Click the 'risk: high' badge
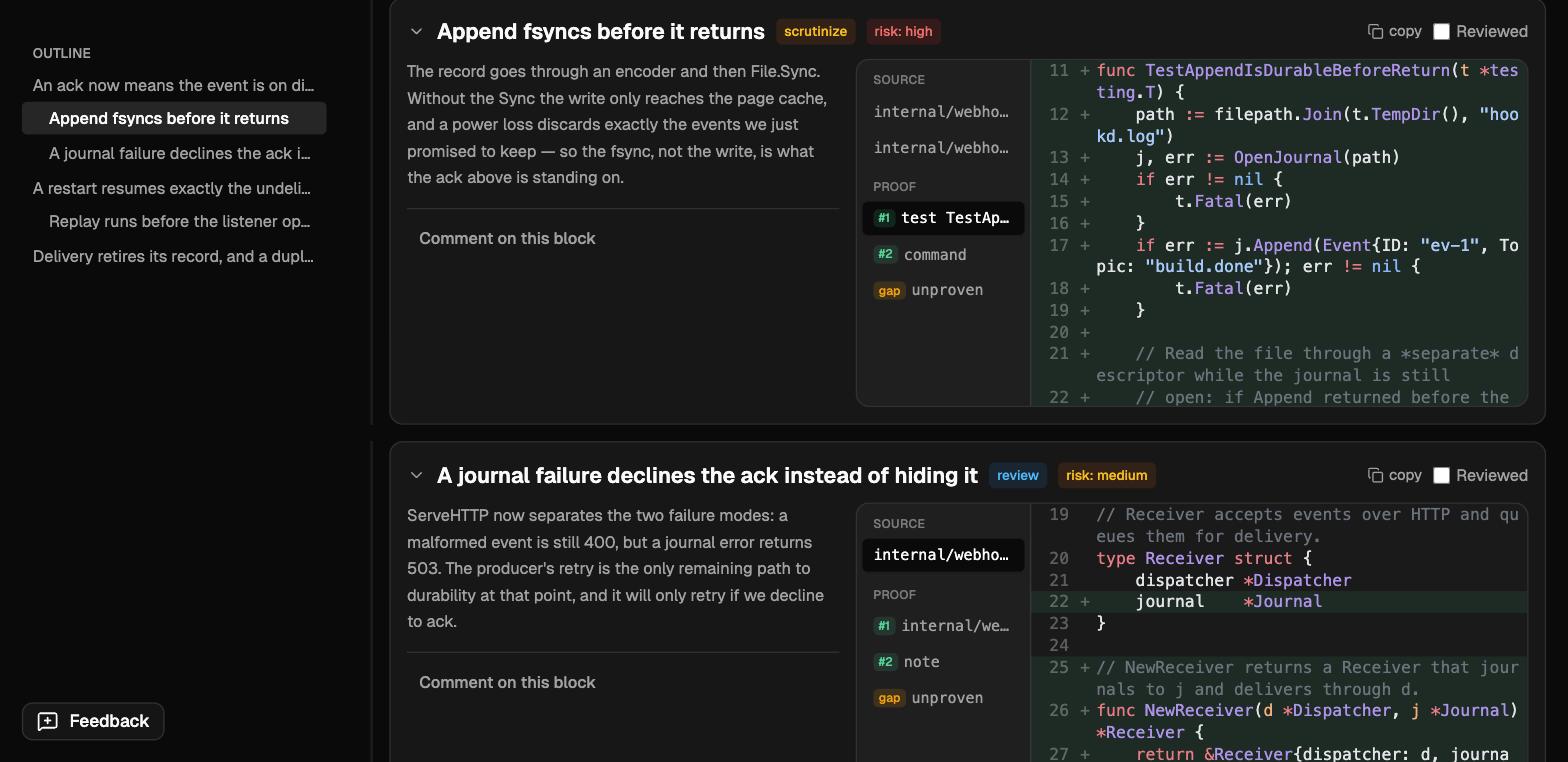 pyautogui.click(x=903, y=31)
